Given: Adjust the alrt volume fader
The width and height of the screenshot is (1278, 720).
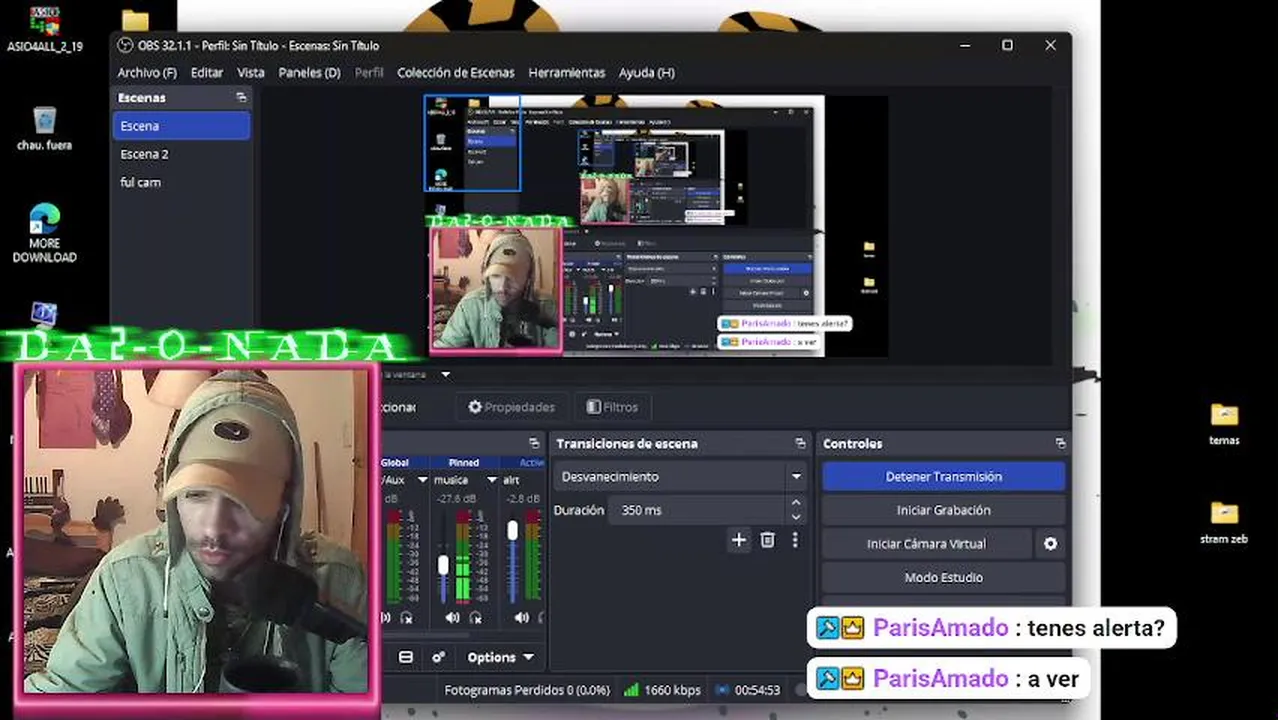Looking at the screenshot, I should [x=513, y=531].
